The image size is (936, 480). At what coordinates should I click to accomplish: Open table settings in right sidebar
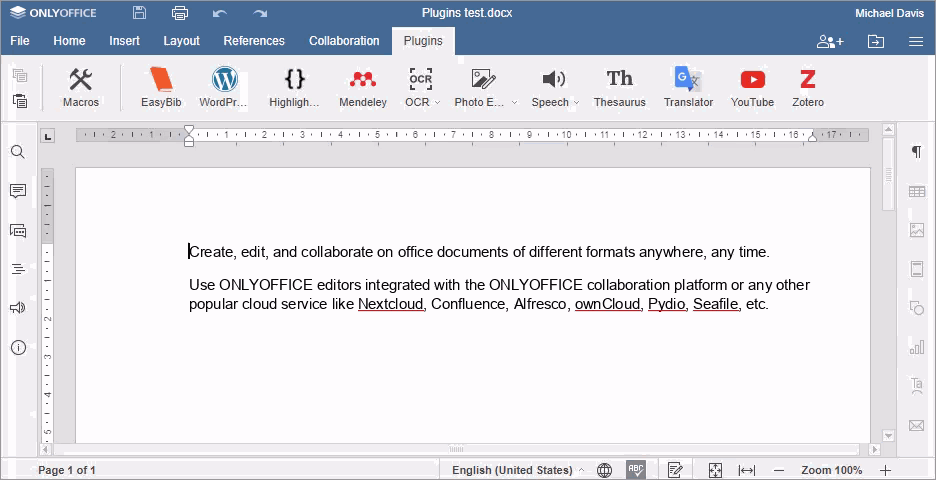pyautogui.click(x=916, y=191)
